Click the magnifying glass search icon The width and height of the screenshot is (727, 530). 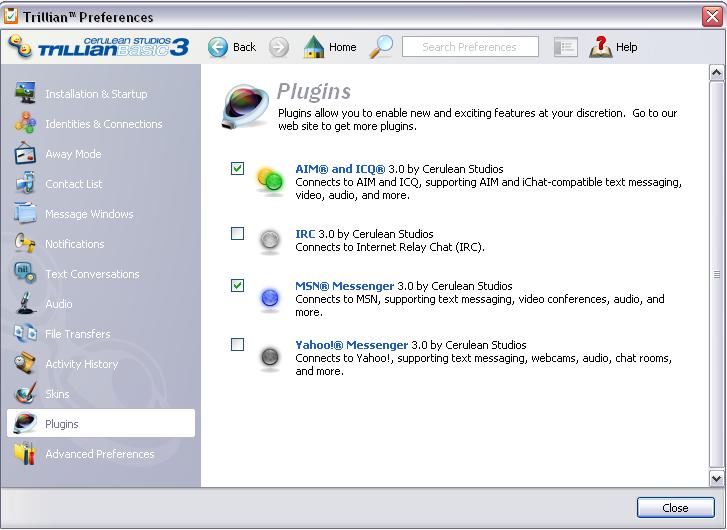[x=381, y=47]
